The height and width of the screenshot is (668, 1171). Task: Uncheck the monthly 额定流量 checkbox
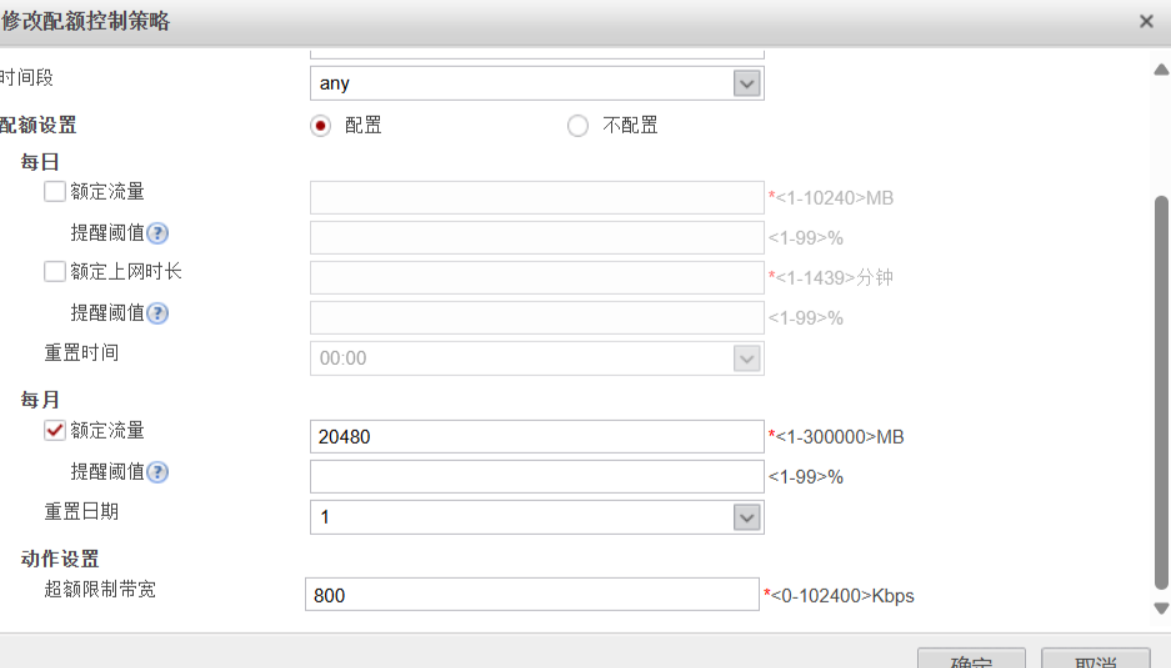pos(55,430)
